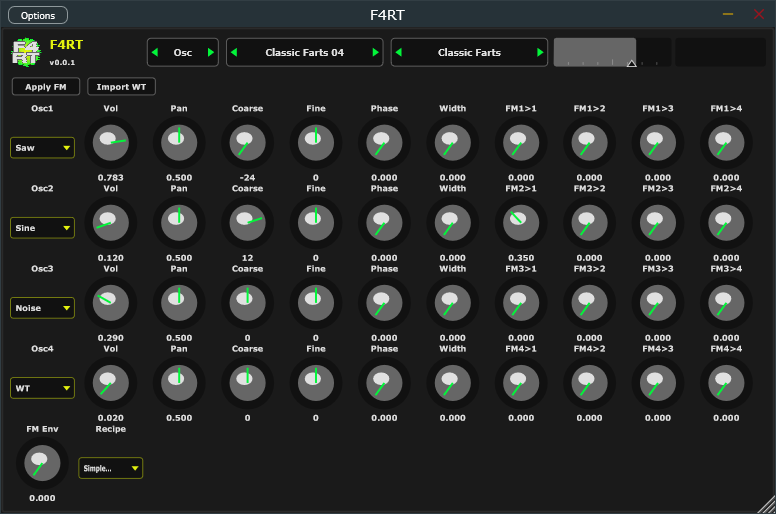Click the Osc2 Vol knob at 0.120

point(111,223)
